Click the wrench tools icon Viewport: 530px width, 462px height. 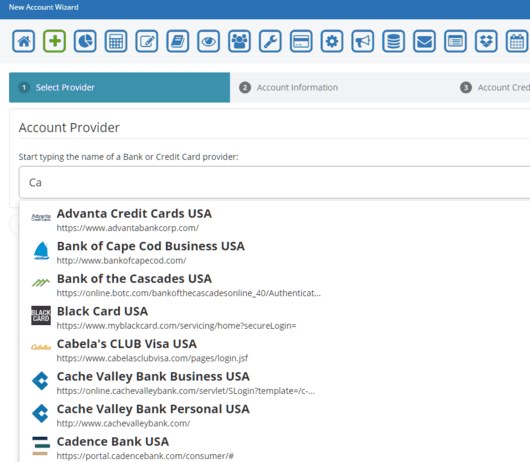pos(270,41)
